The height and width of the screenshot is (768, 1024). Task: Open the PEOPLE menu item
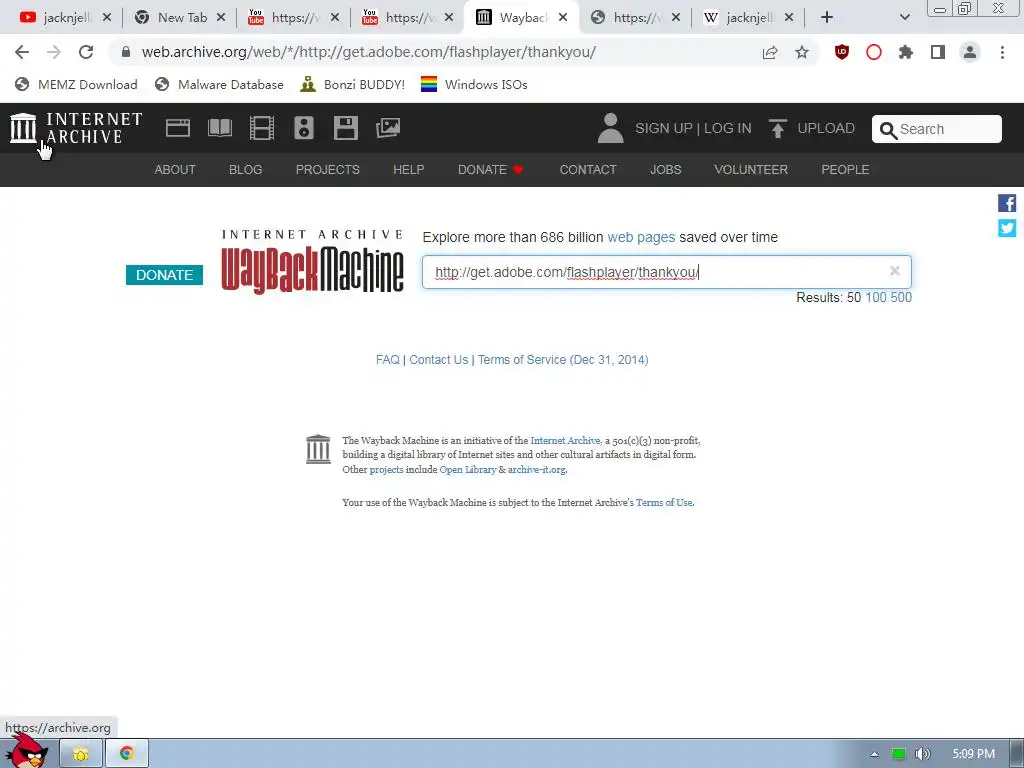click(845, 170)
